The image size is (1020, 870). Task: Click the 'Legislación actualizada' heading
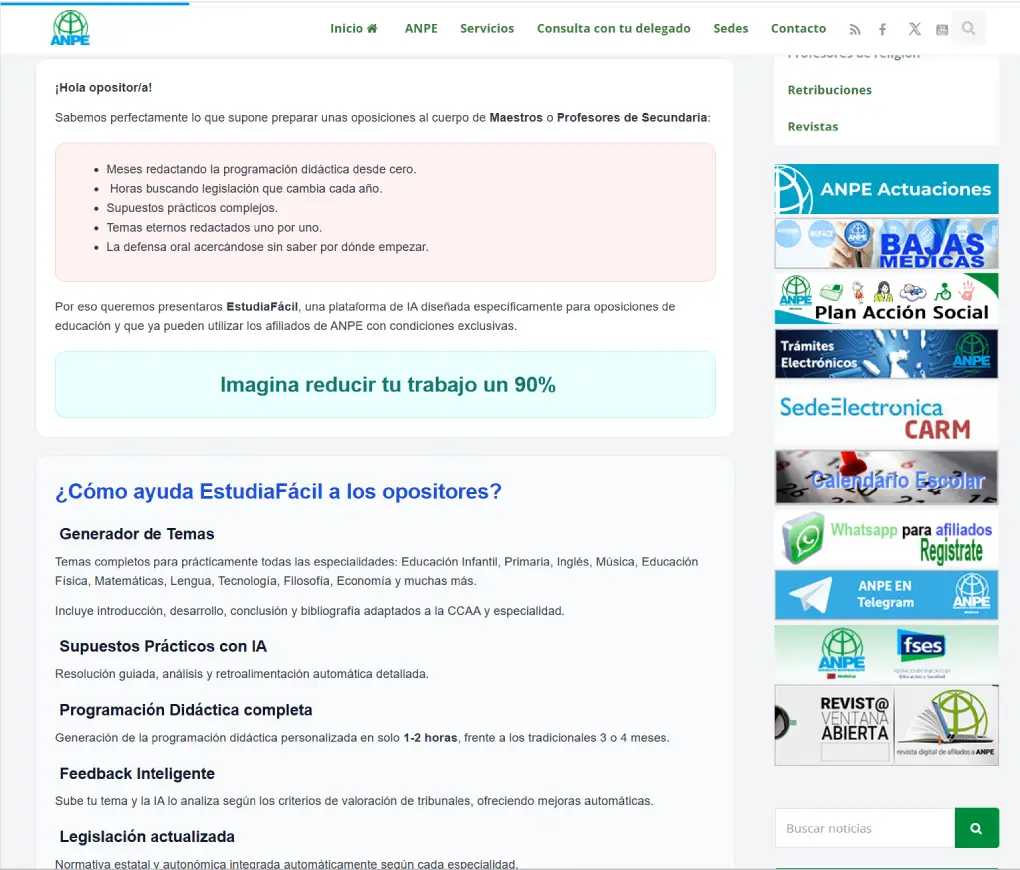(x=147, y=837)
